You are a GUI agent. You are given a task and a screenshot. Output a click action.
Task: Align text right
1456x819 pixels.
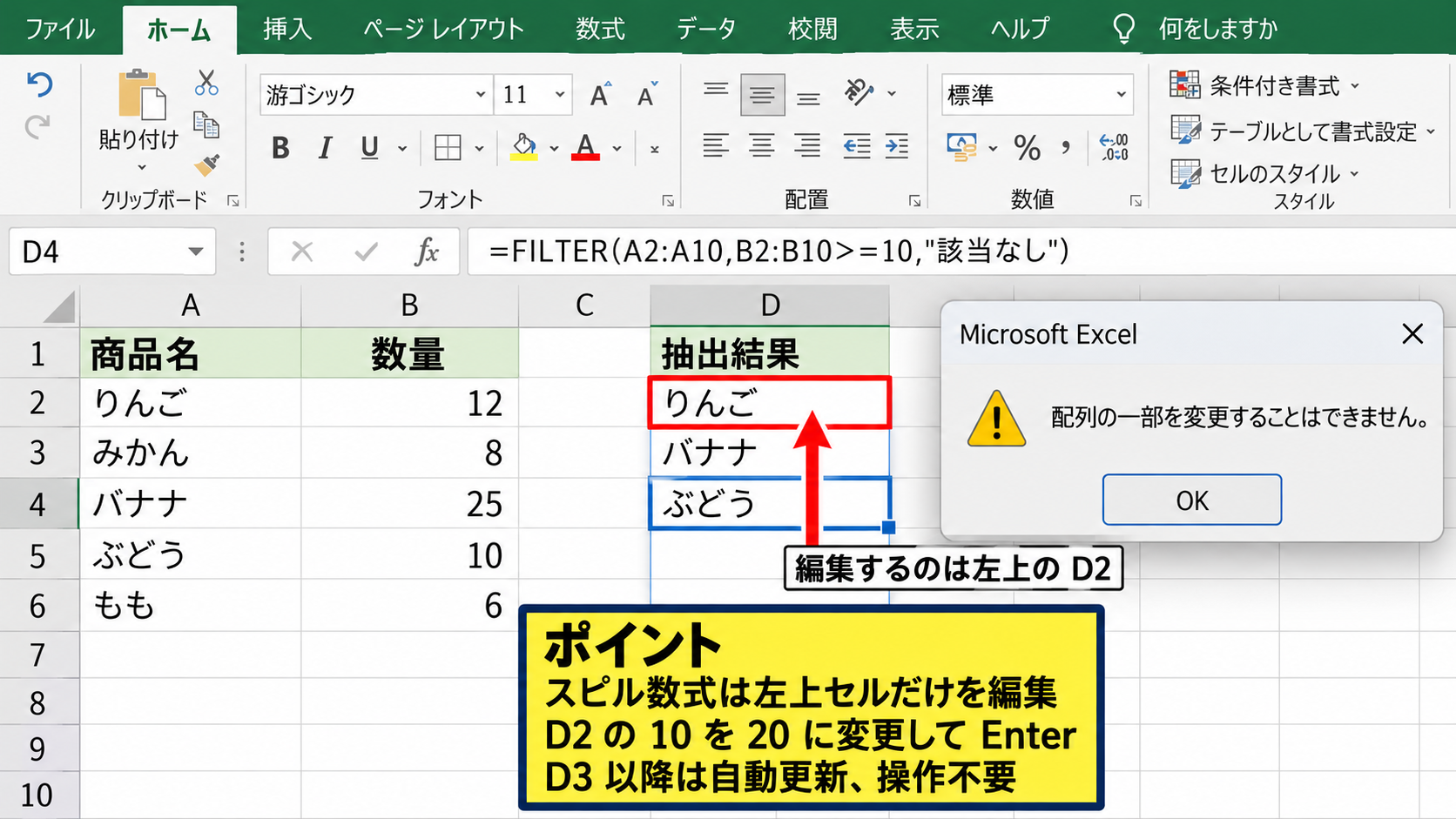(x=808, y=146)
